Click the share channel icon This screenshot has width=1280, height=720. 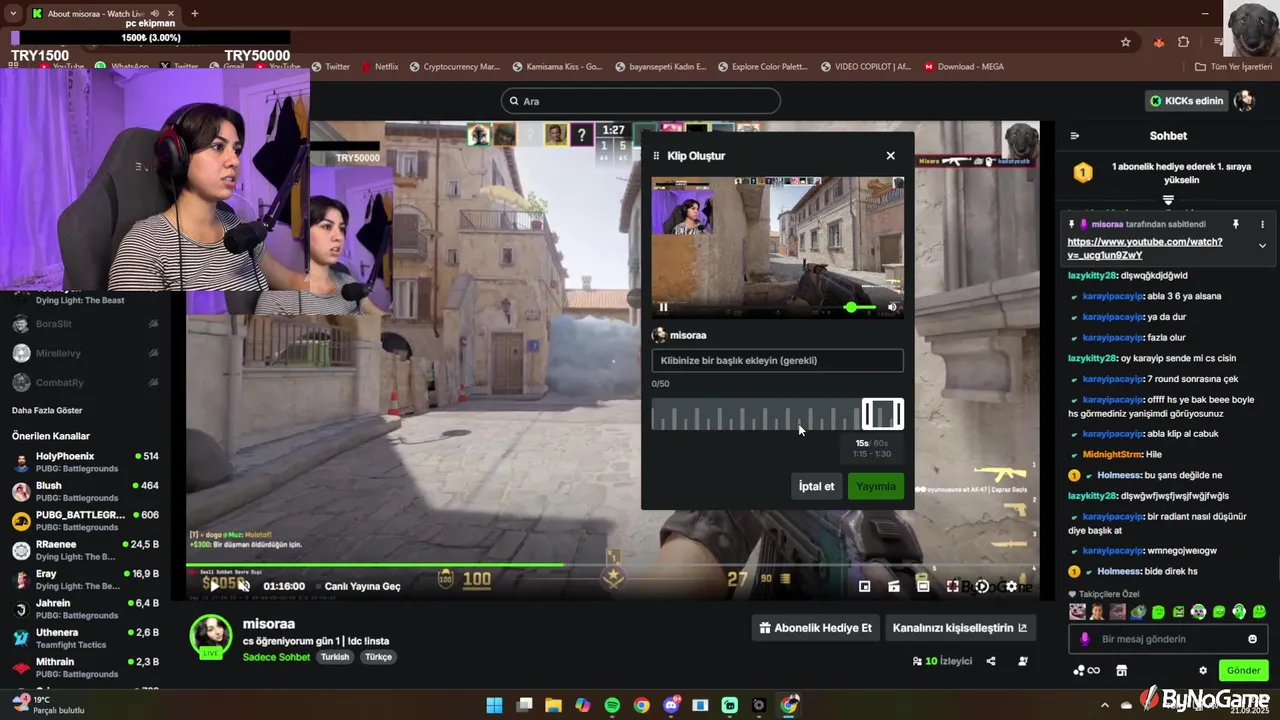click(x=991, y=661)
